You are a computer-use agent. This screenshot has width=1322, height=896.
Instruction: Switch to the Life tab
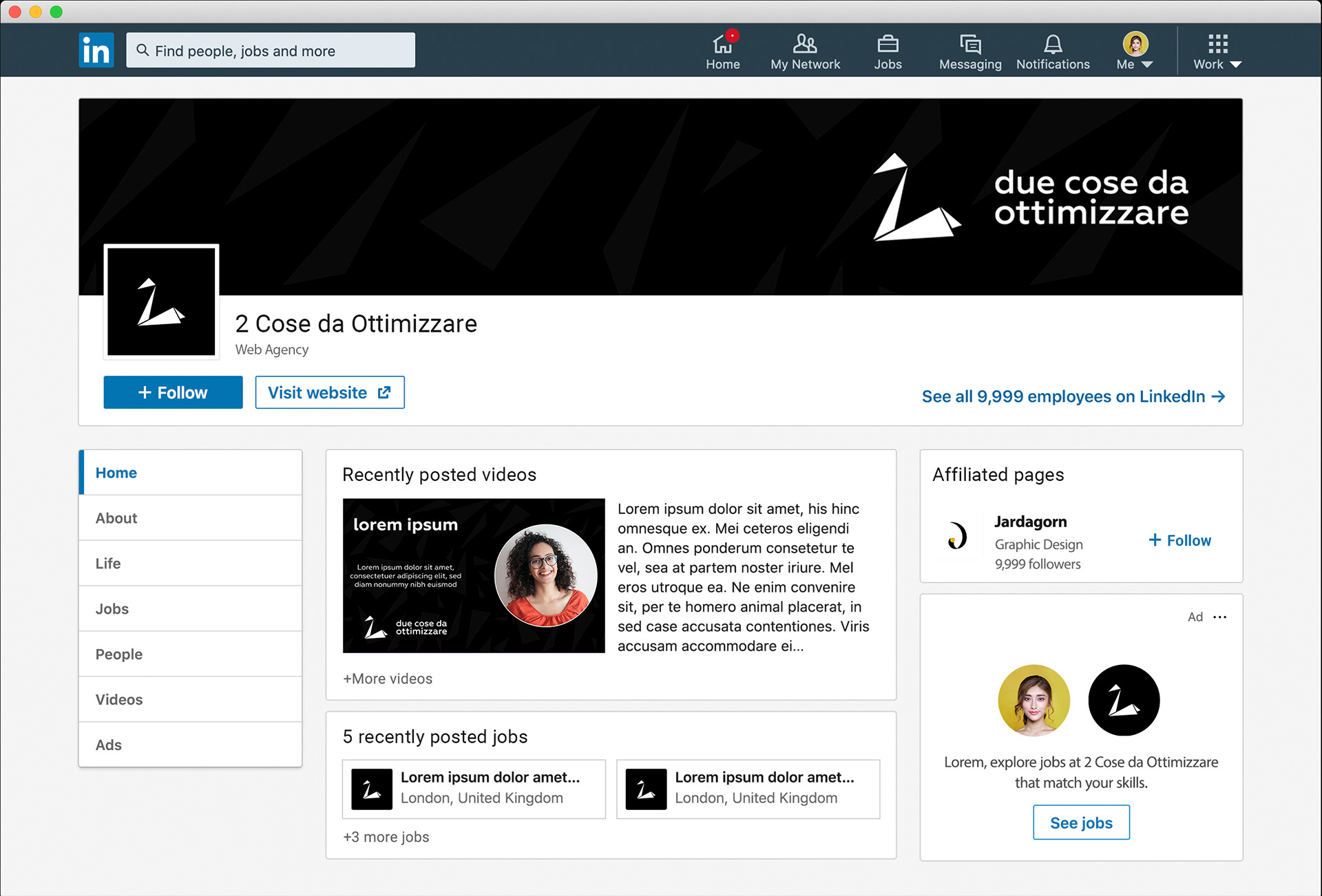pos(191,564)
